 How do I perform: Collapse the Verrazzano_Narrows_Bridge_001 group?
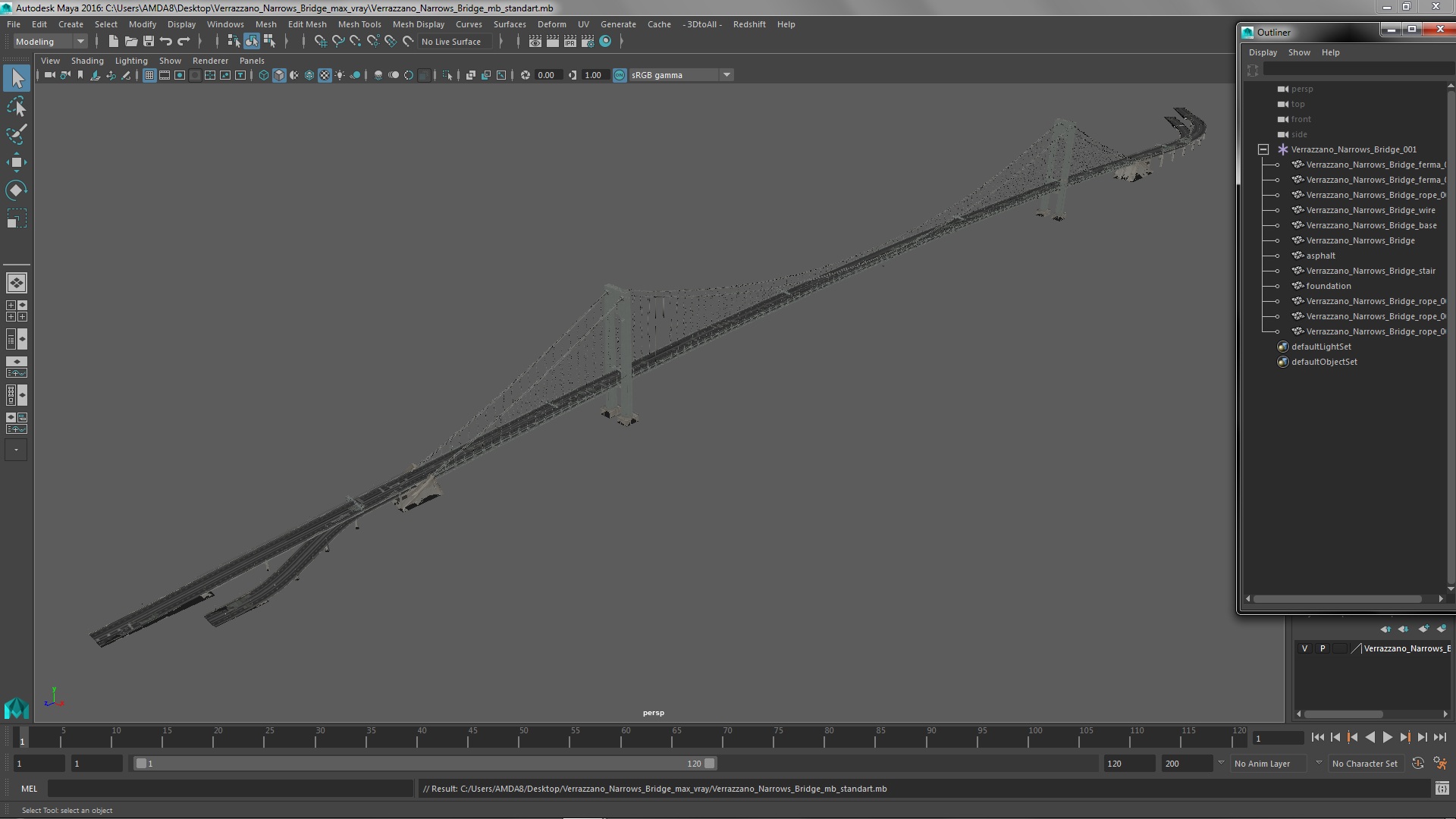(1263, 149)
